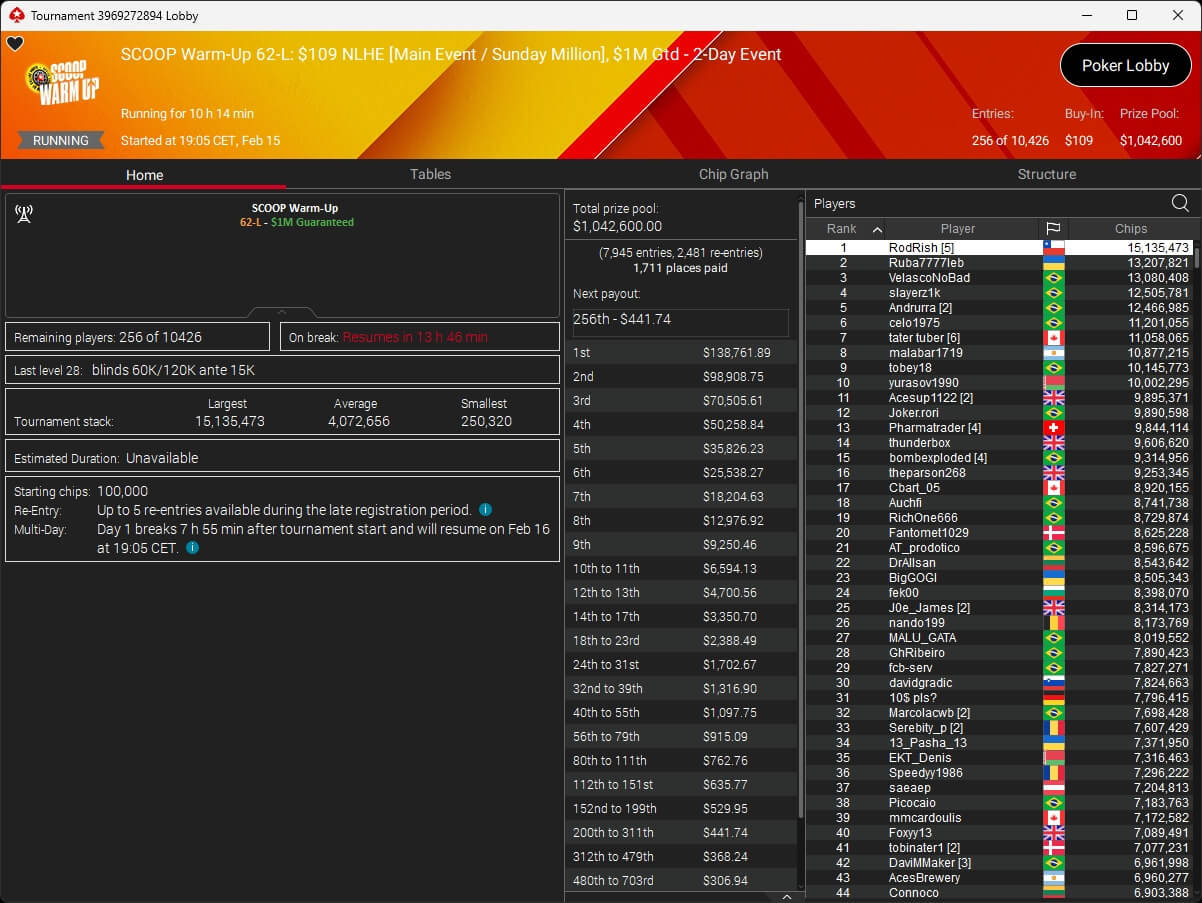Image resolution: width=1202 pixels, height=903 pixels.
Task: Click the Multi-Day info icon
Action: point(192,548)
